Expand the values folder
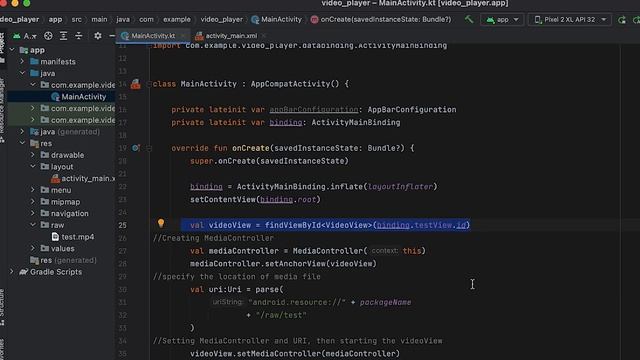 click(33, 248)
